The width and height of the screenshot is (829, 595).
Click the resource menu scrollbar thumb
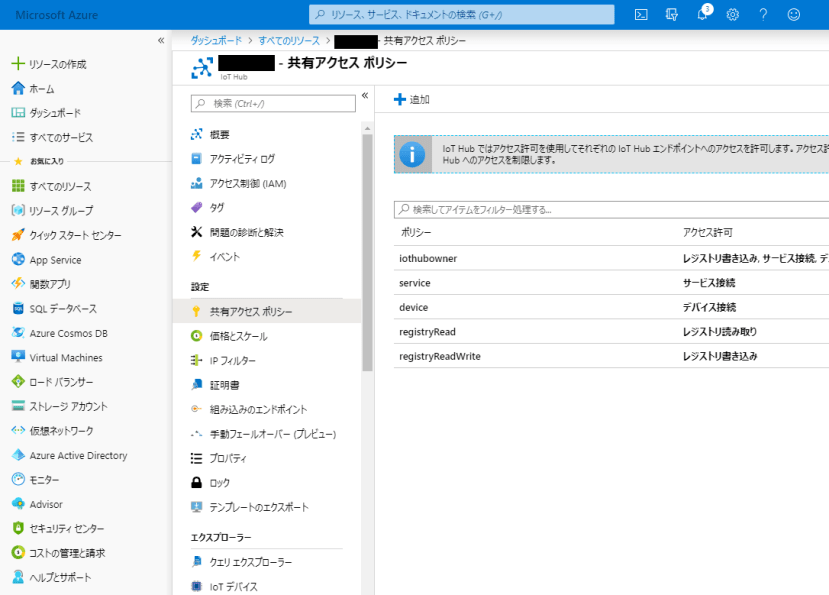pyautogui.click(x=367, y=252)
